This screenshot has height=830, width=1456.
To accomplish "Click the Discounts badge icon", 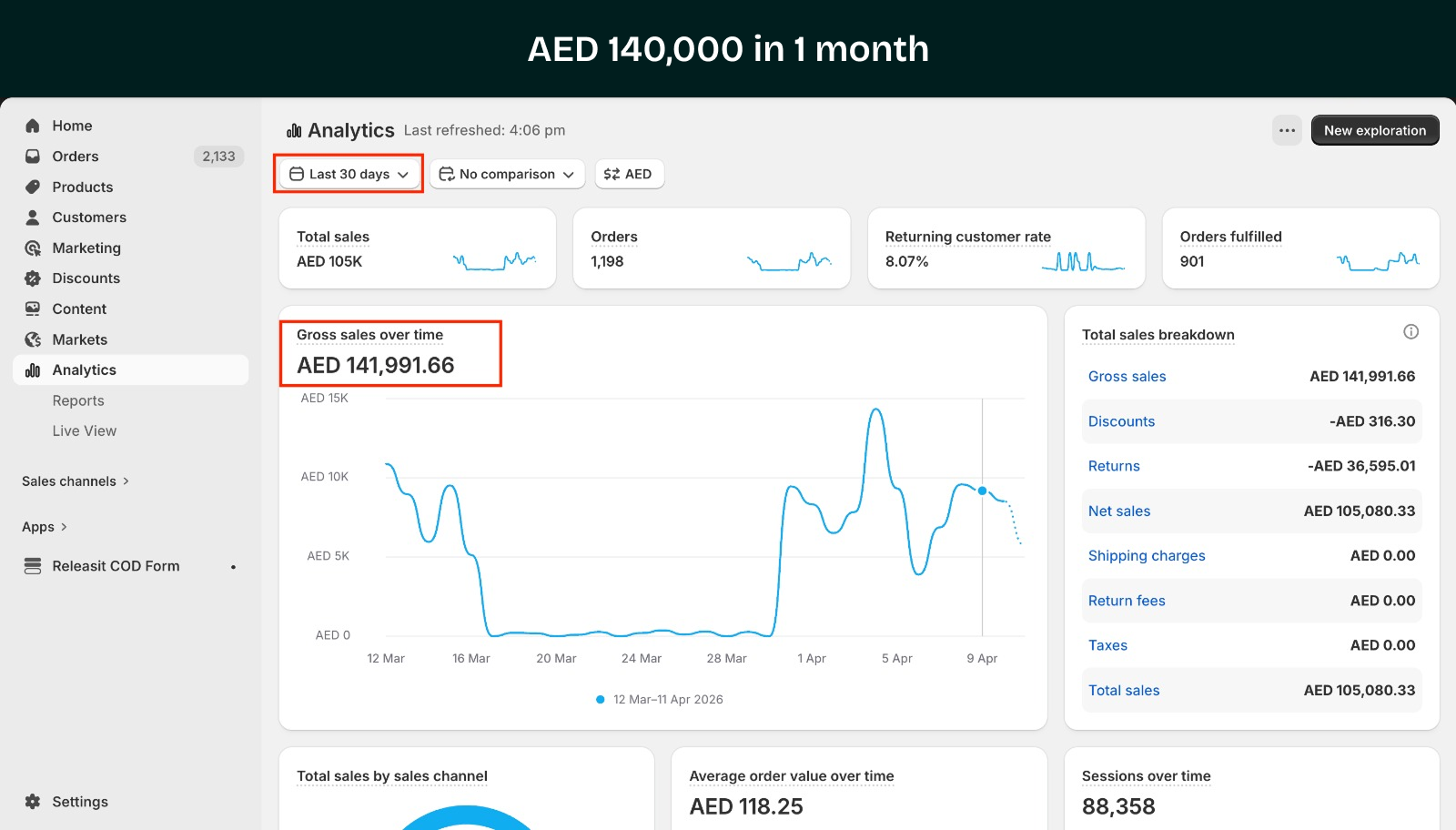I will coord(33,278).
